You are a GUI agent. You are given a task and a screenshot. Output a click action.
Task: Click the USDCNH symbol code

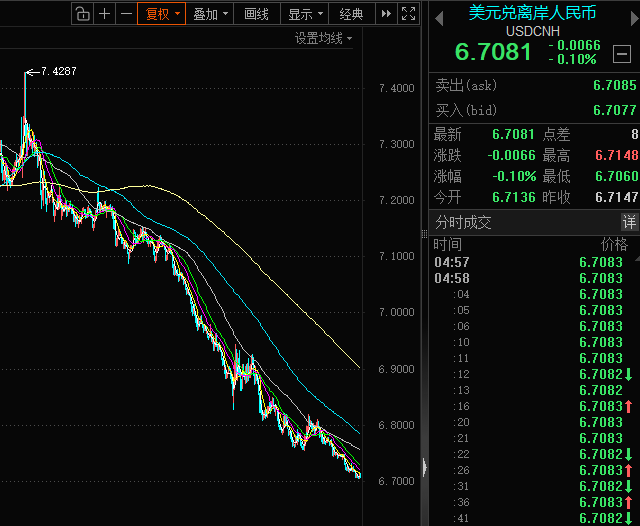(533, 31)
